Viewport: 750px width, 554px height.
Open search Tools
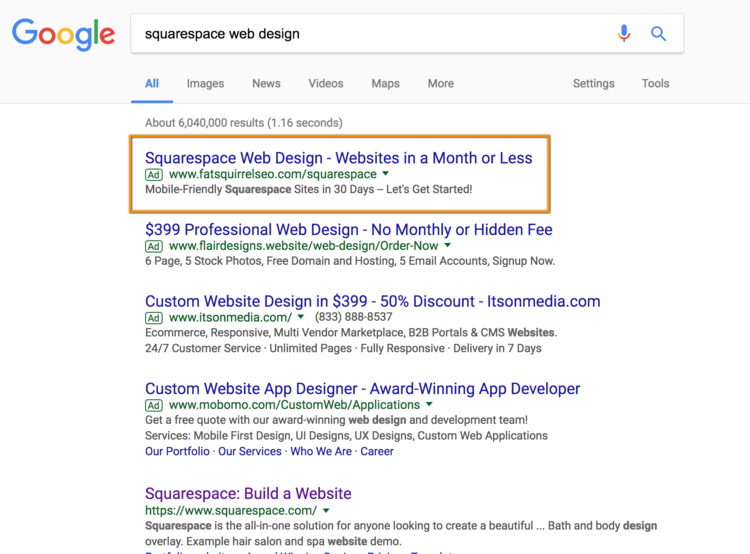(x=655, y=84)
